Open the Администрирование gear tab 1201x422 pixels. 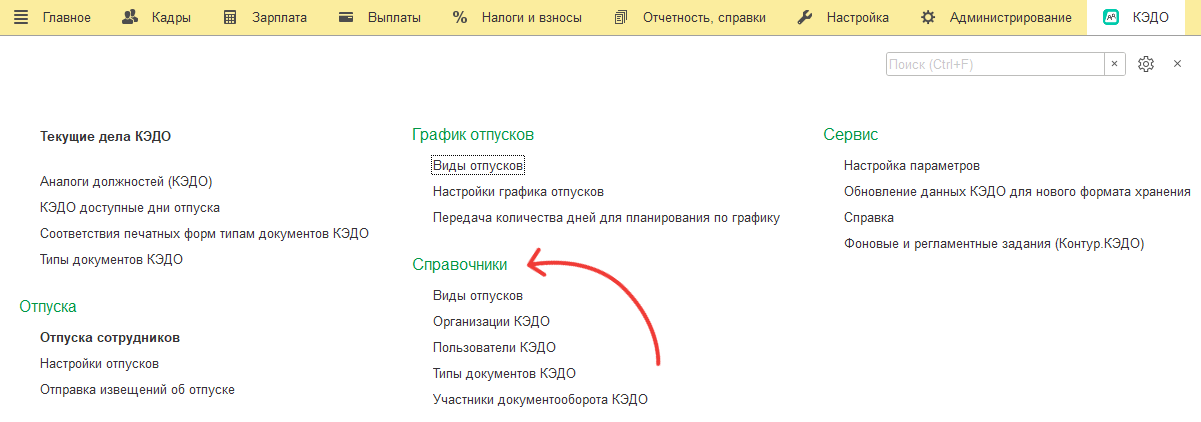click(996, 18)
